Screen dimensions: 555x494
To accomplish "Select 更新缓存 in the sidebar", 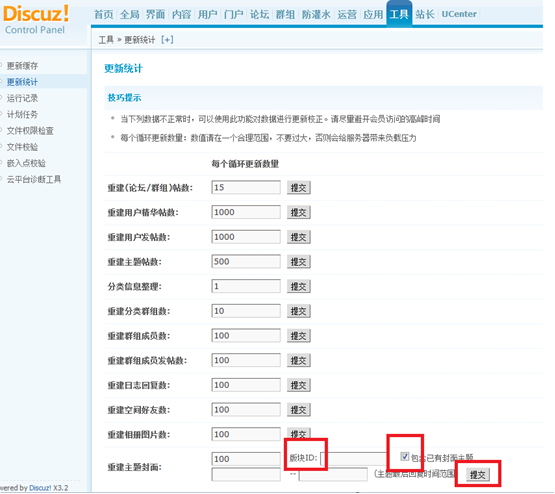I will click(22, 66).
